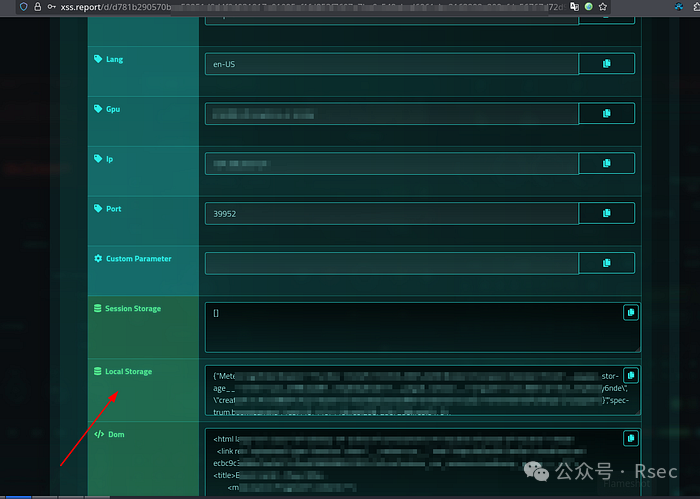
Task: Click inside the Local Storage text area
Action: coord(410,391)
